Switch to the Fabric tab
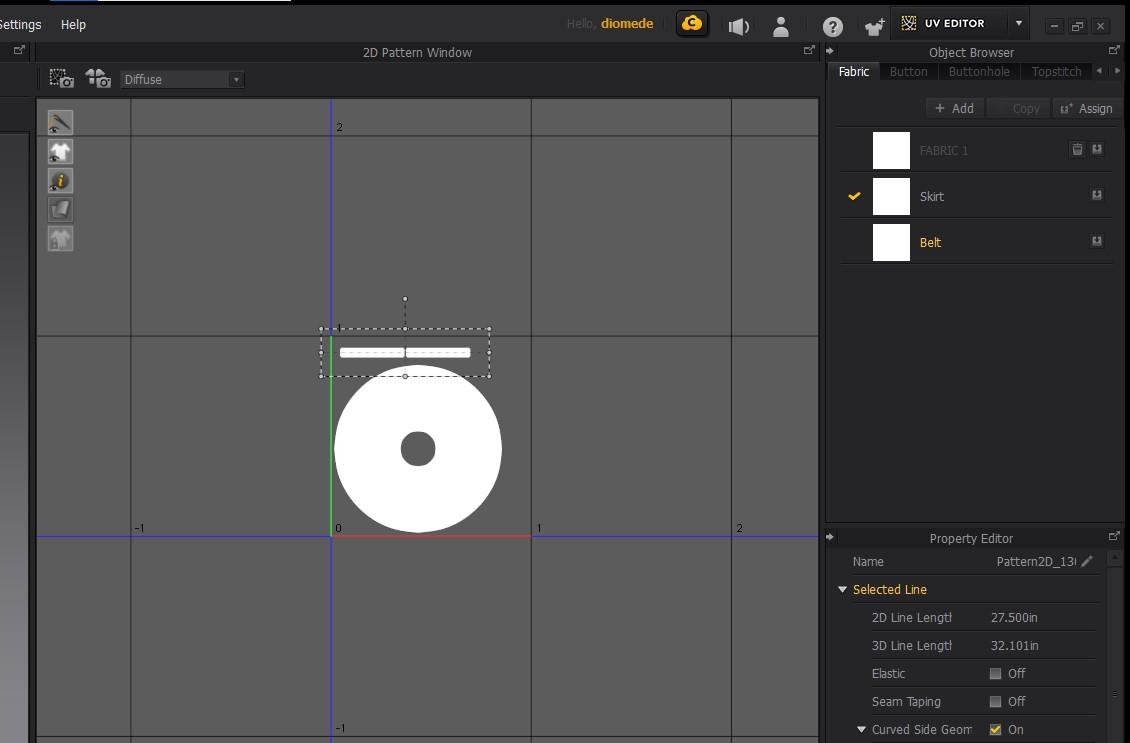 click(x=853, y=71)
